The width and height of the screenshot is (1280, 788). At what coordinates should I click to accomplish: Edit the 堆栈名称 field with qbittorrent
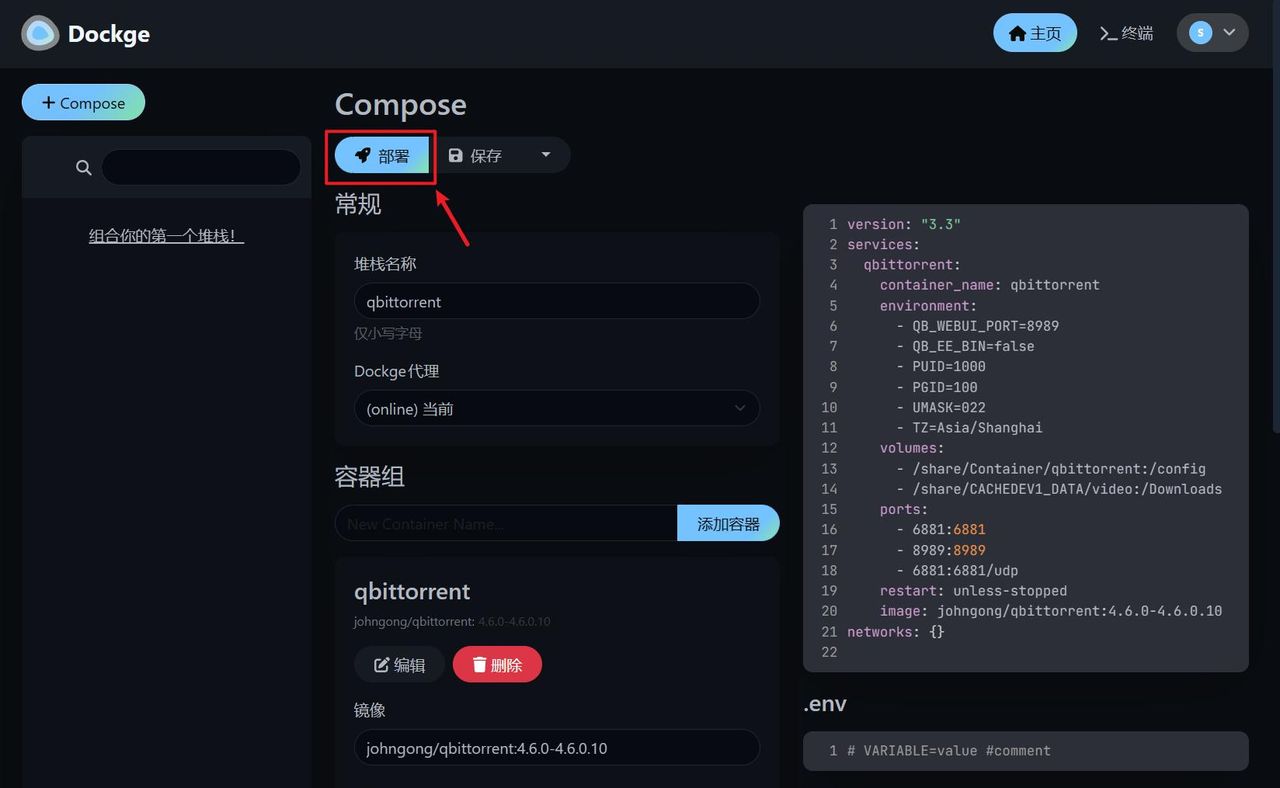point(557,301)
